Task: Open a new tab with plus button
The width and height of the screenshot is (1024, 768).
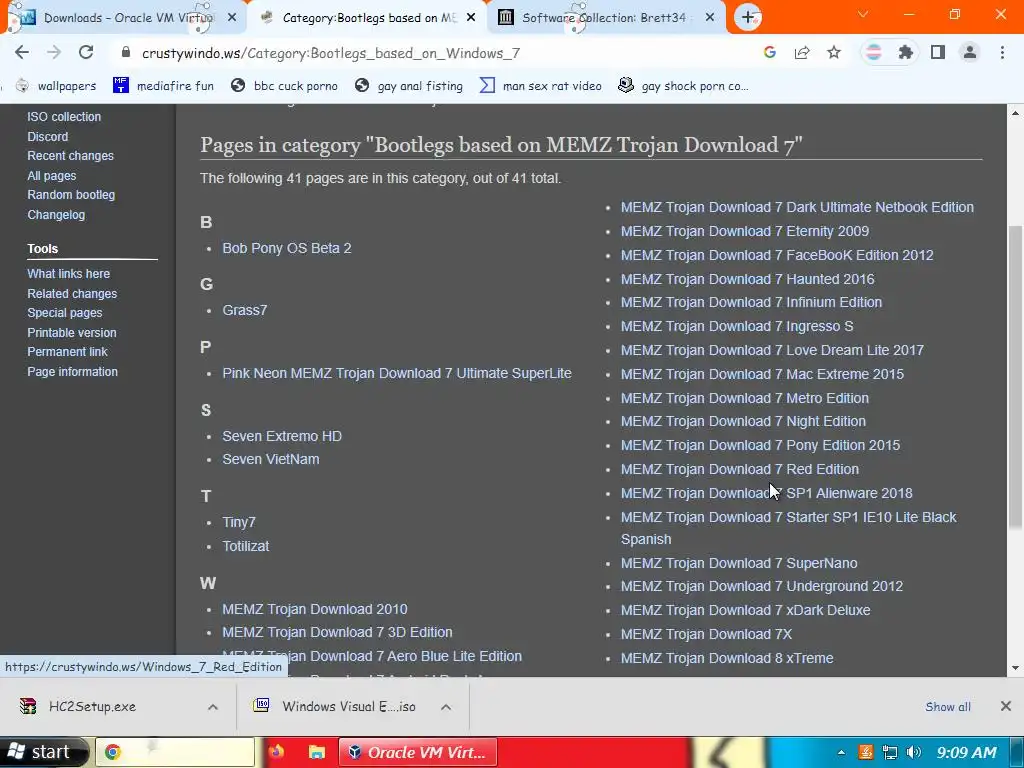Action: pos(748,17)
